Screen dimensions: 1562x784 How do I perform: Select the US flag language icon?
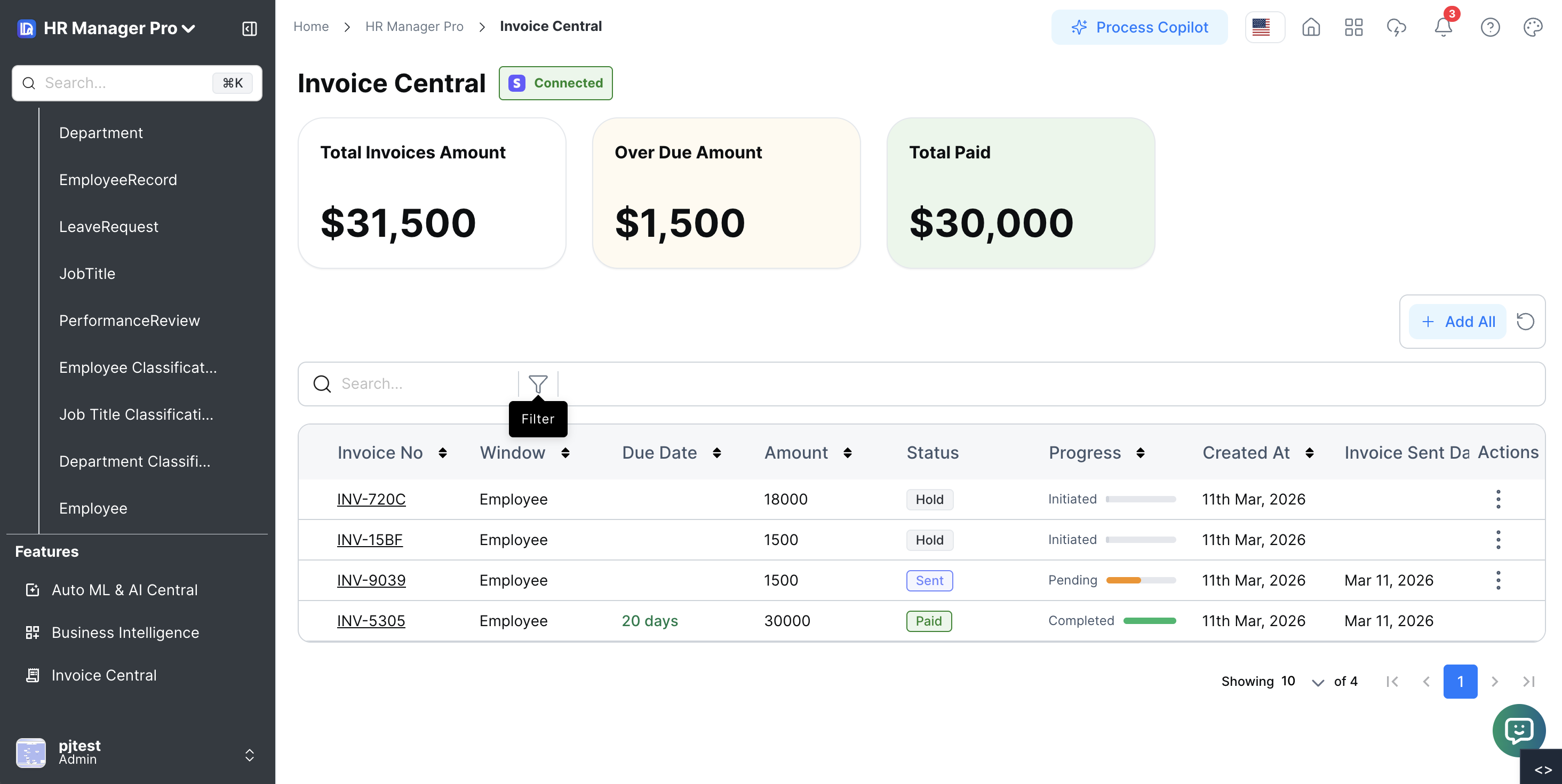pyautogui.click(x=1264, y=27)
